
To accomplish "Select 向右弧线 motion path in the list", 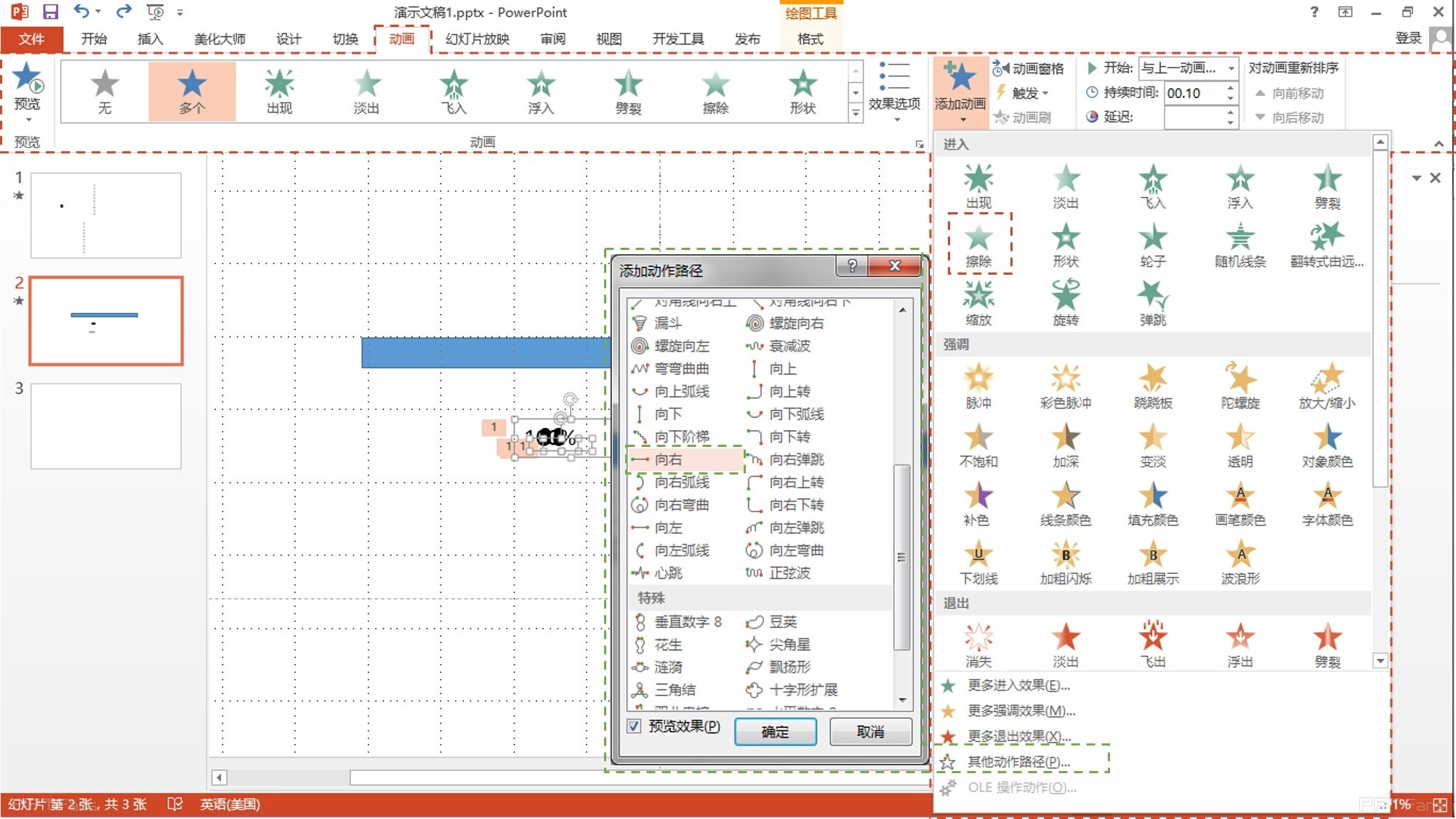I will point(681,482).
